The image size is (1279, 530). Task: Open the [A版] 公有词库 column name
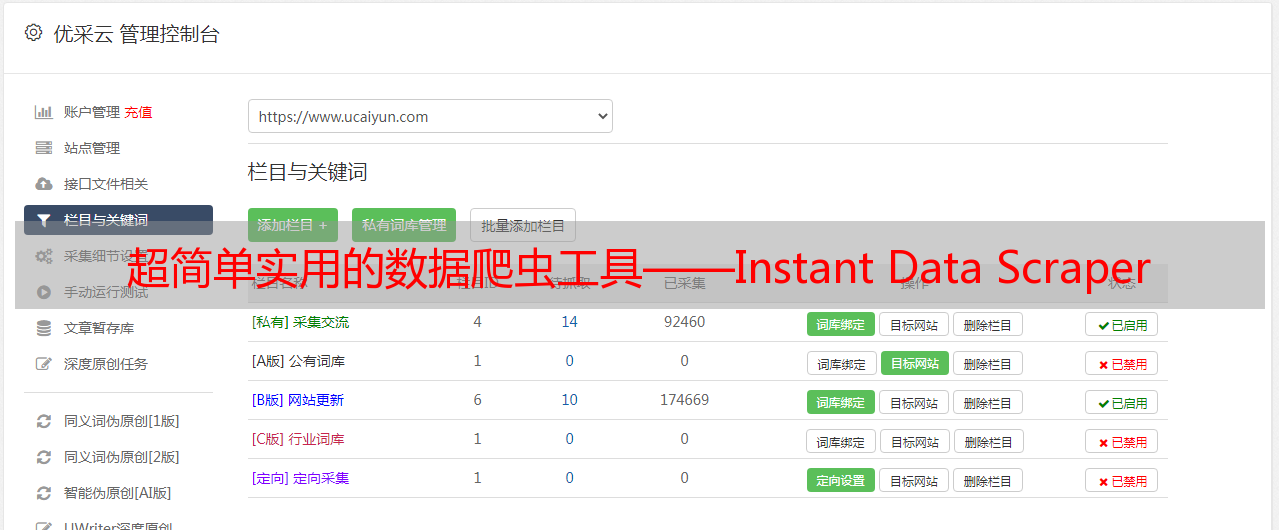298,361
